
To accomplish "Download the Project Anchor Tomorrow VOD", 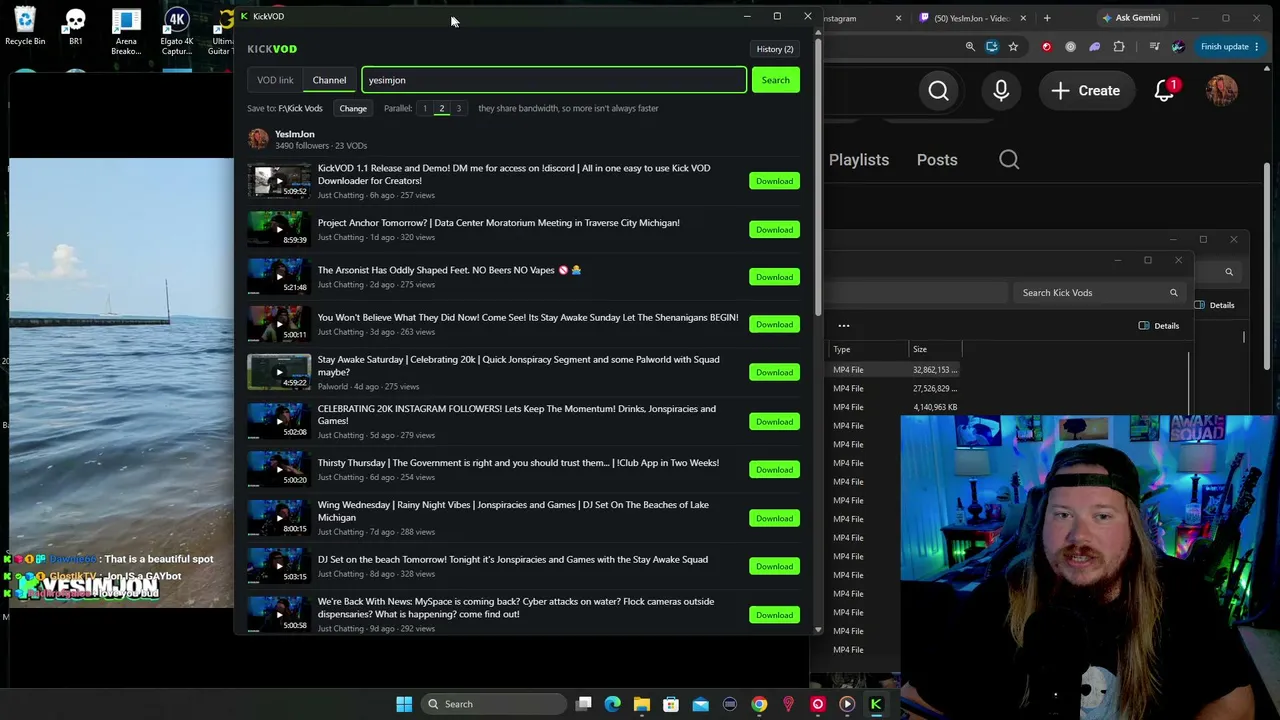I will tap(774, 230).
